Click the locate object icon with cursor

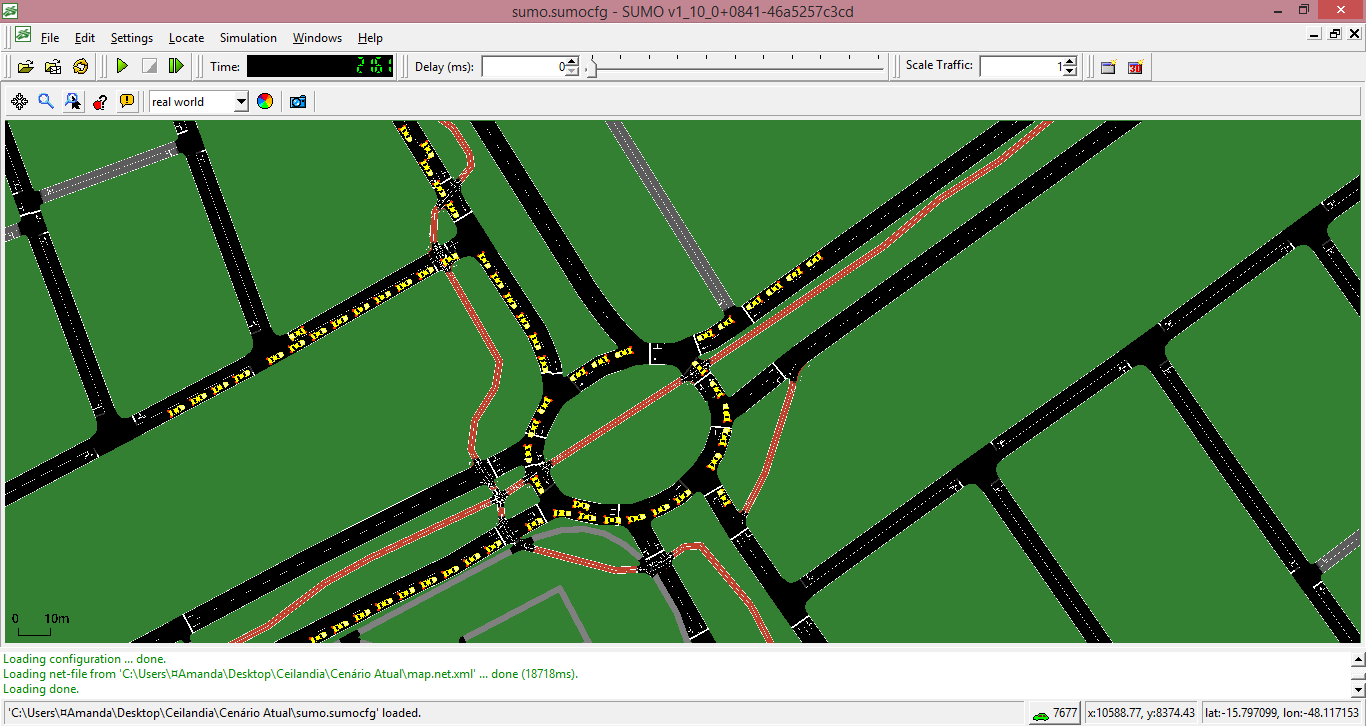point(73,102)
